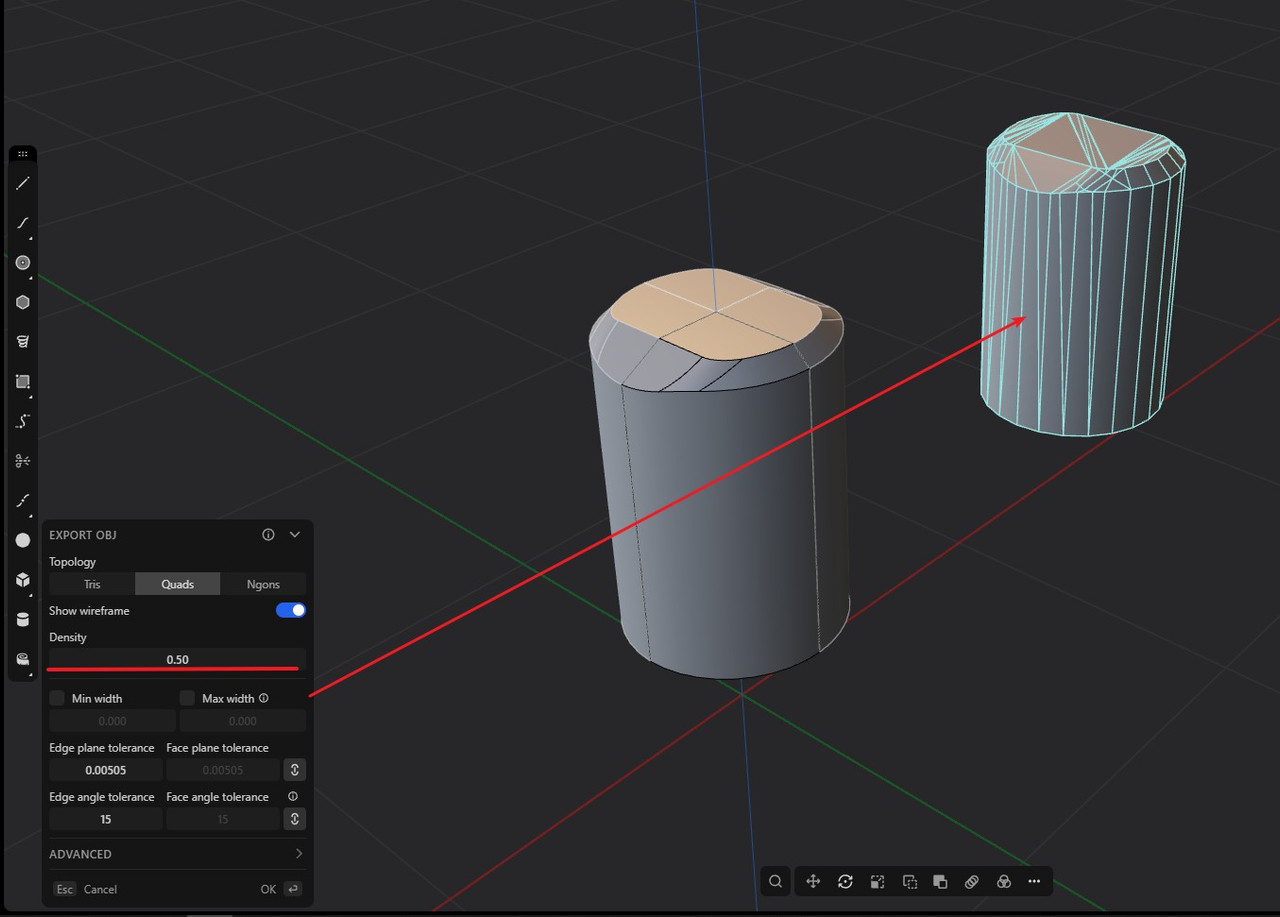Click the three overlapping circles icon
The image size is (1280, 917).
[1004, 881]
